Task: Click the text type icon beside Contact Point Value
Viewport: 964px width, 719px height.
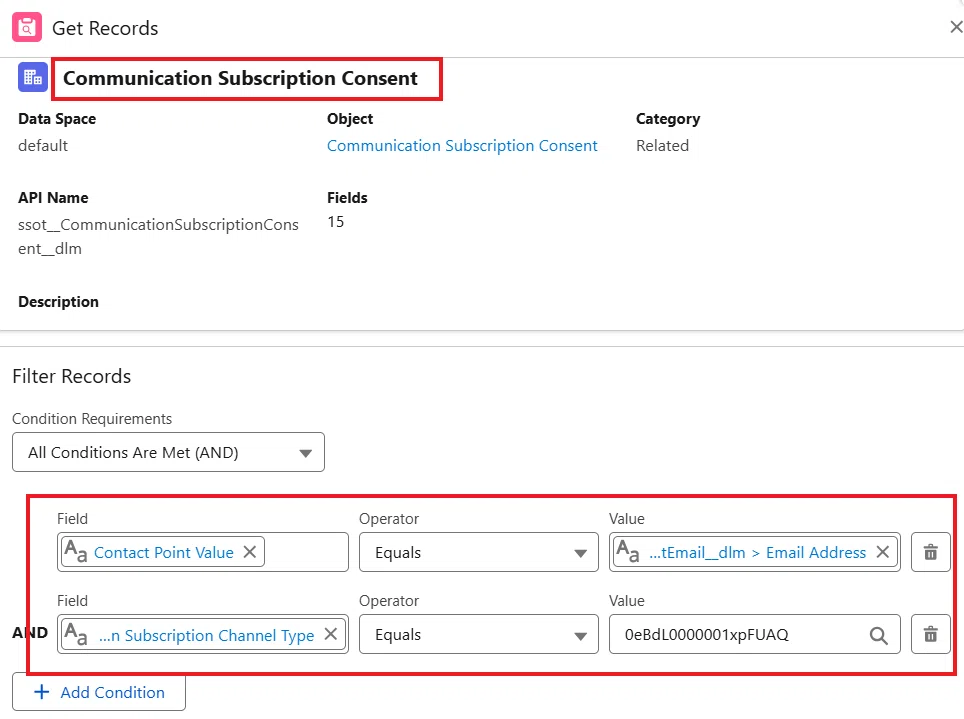Action: (76, 551)
